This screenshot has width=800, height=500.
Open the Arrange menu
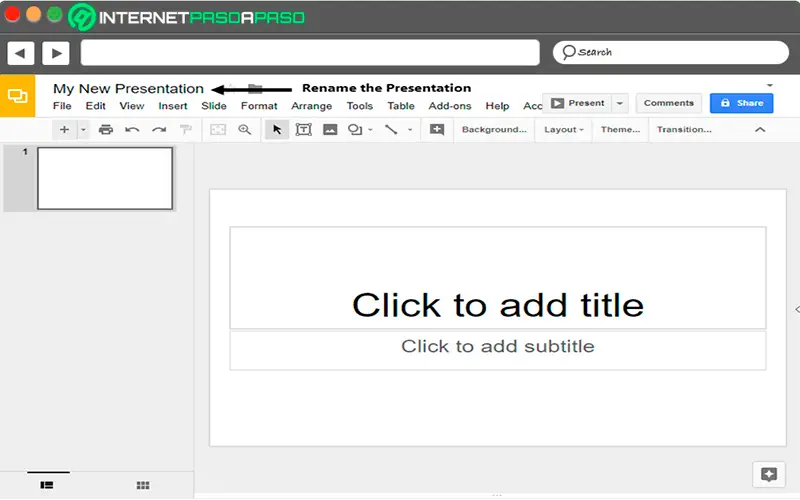312,106
